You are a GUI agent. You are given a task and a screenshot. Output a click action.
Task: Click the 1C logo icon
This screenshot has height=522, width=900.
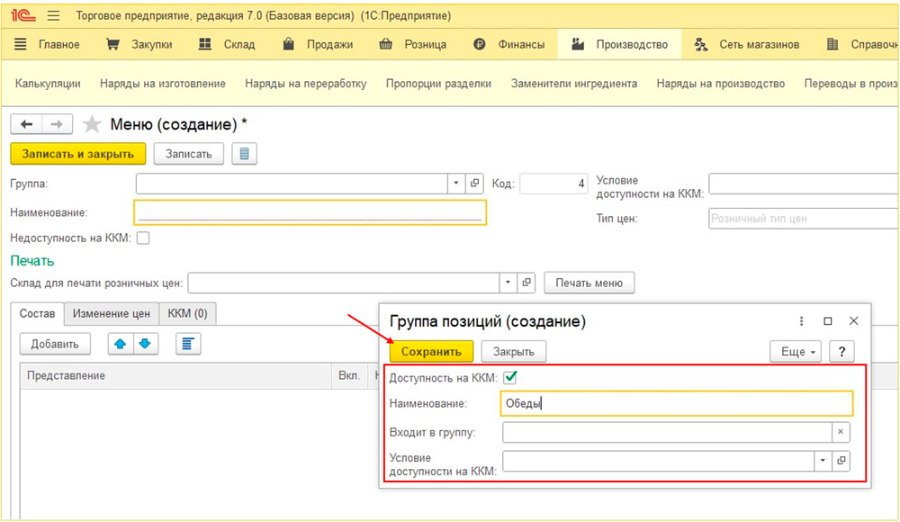(x=23, y=16)
